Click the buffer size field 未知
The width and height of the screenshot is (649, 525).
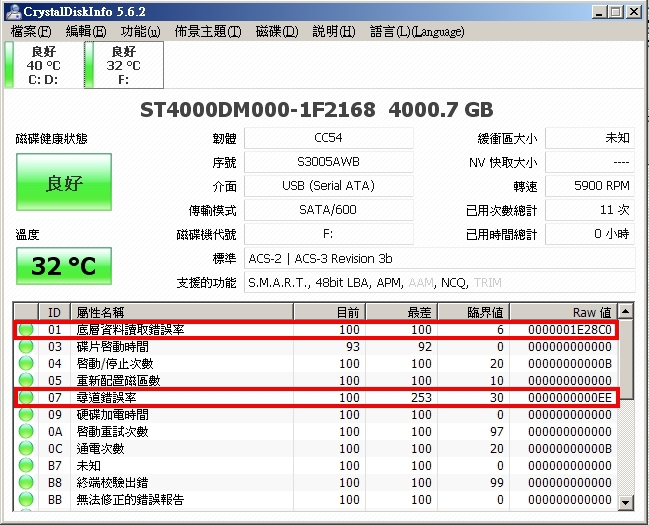(590, 138)
